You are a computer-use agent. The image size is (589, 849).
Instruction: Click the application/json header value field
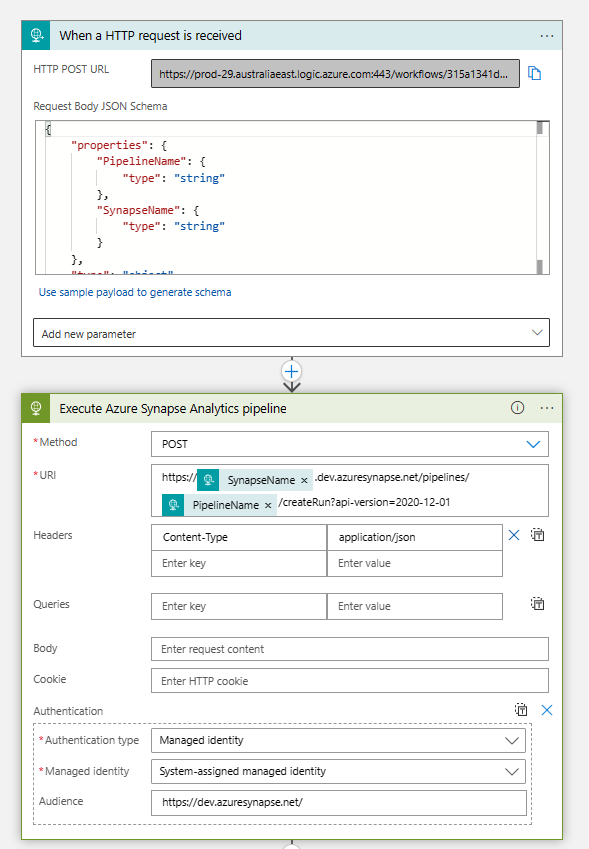click(x=415, y=537)
